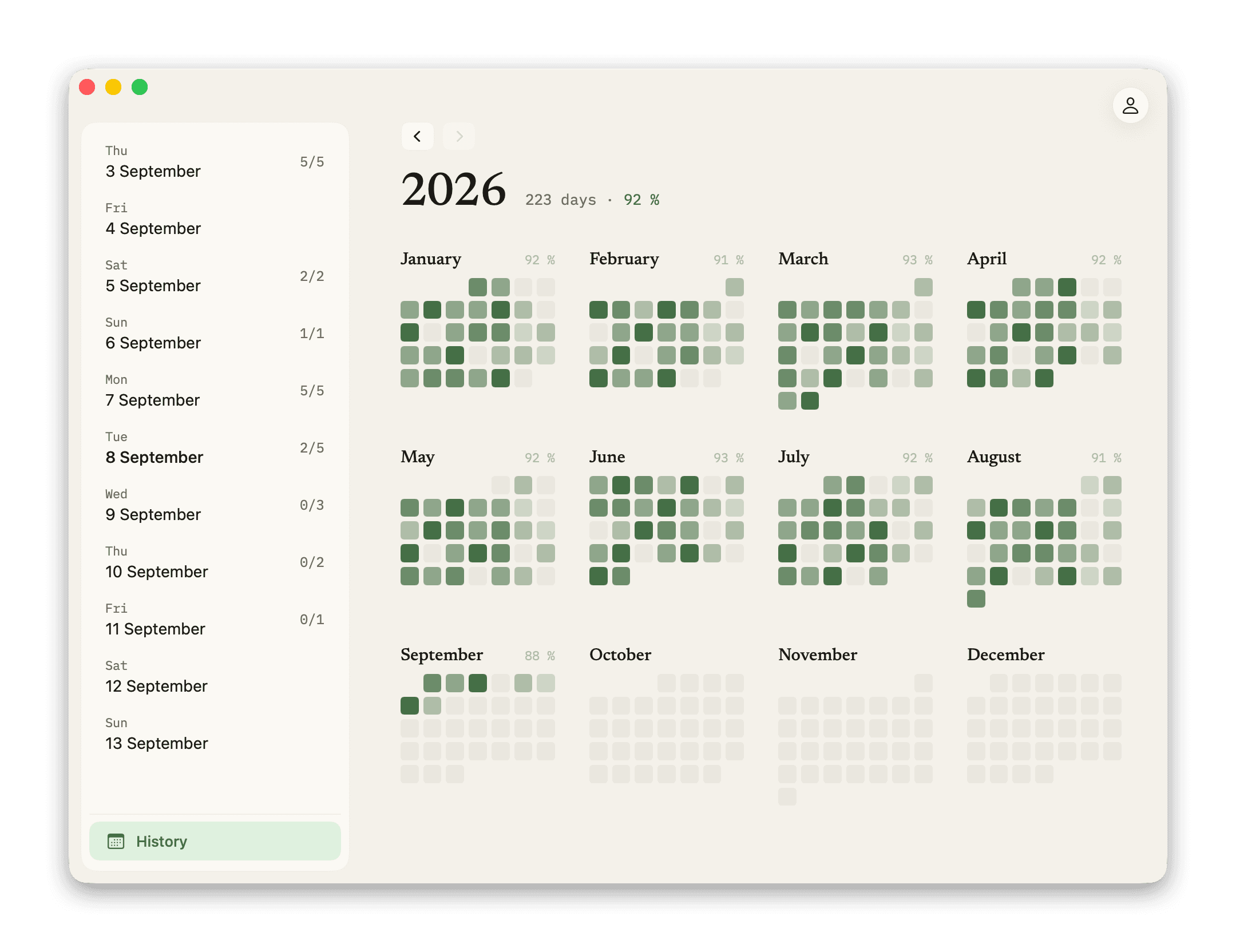Screen dimensions: 1236x952
Task: Click the first day square in June
Action: [x=599, y=485]
